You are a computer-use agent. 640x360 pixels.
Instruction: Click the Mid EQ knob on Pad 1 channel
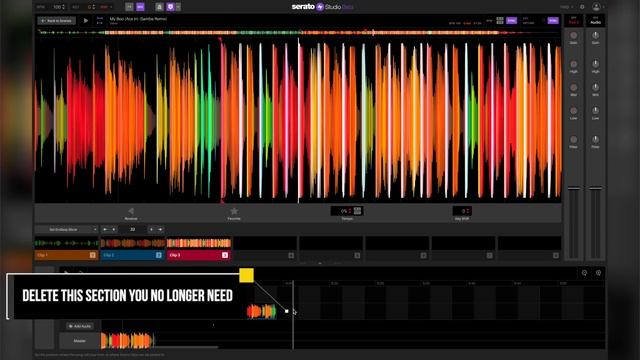(x=573, y=87)
